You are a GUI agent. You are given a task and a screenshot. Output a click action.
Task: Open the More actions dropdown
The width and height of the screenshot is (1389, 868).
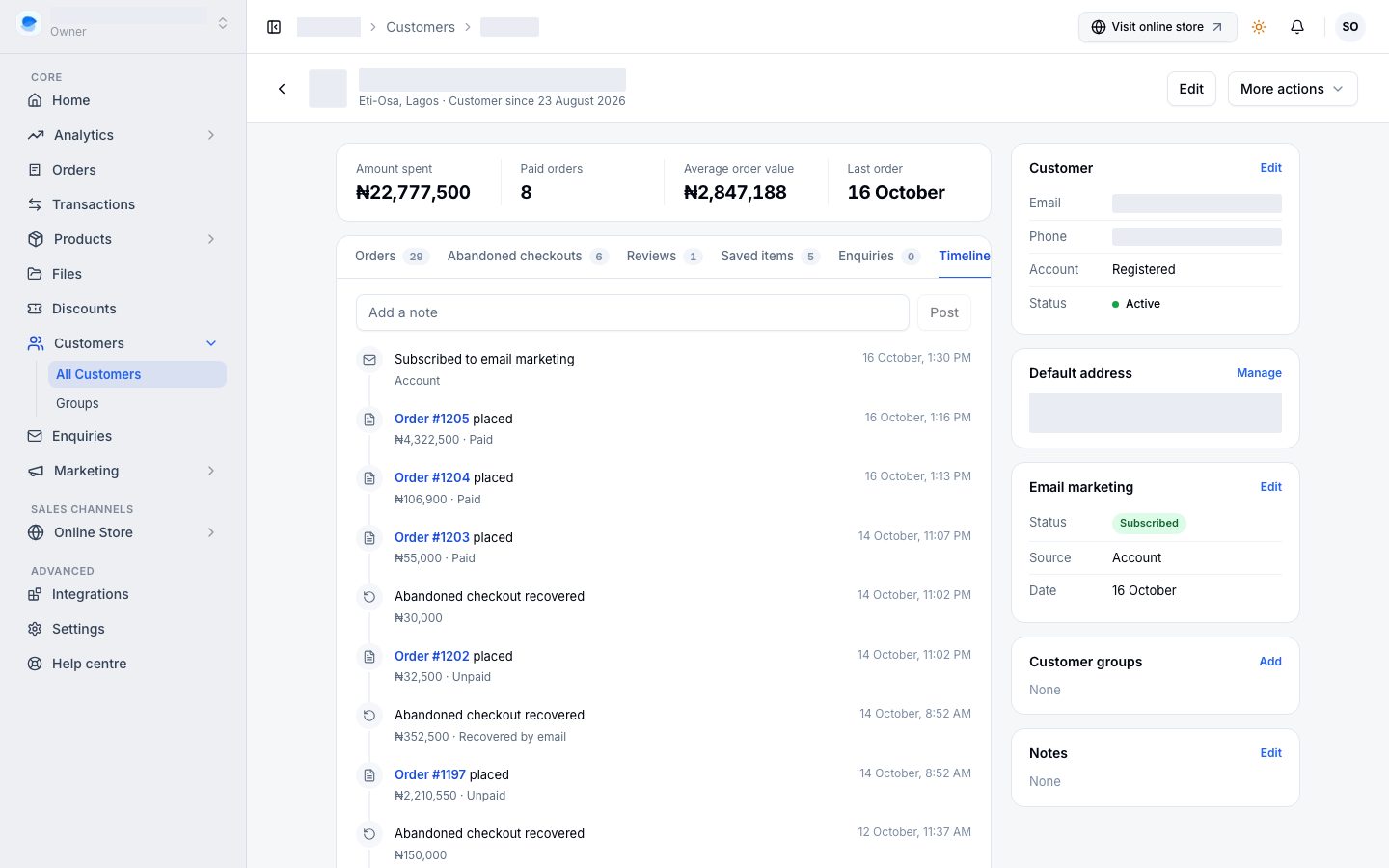[x=1293, y=89]
